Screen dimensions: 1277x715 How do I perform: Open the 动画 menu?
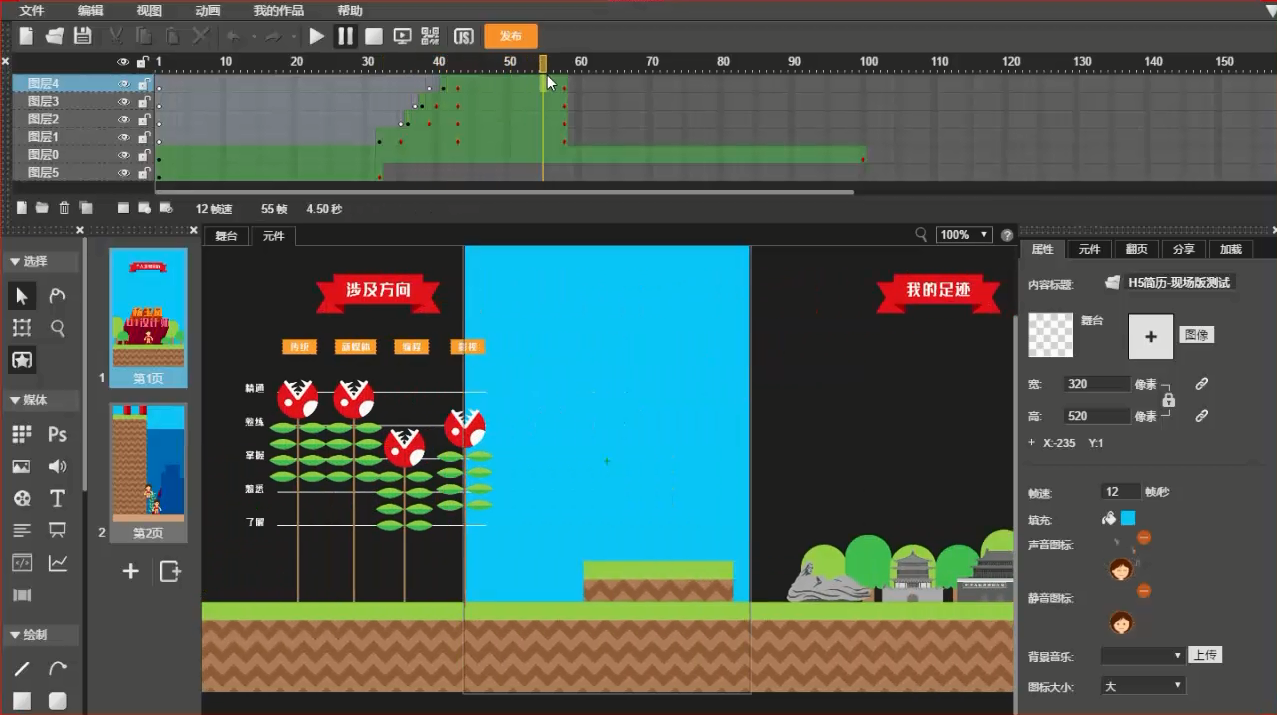[x=208, y=11]
